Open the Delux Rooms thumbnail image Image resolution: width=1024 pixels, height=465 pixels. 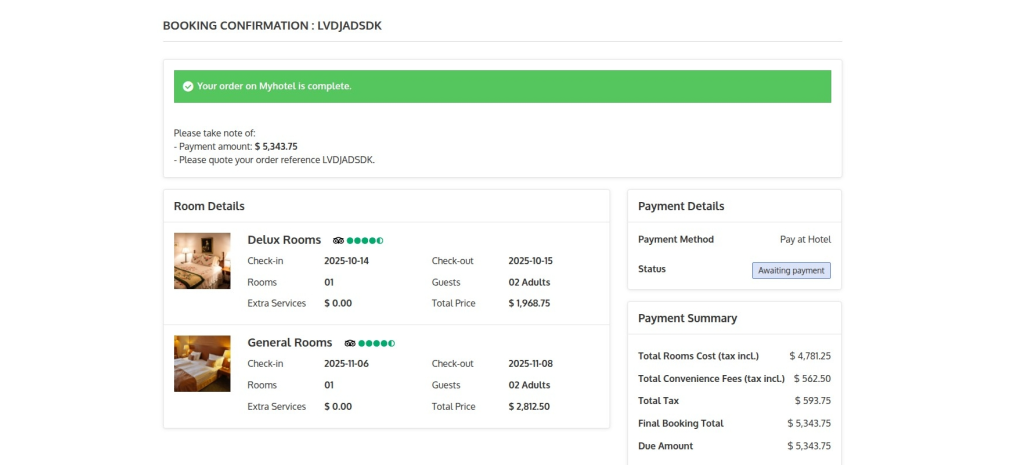click(x=202, y=261)
